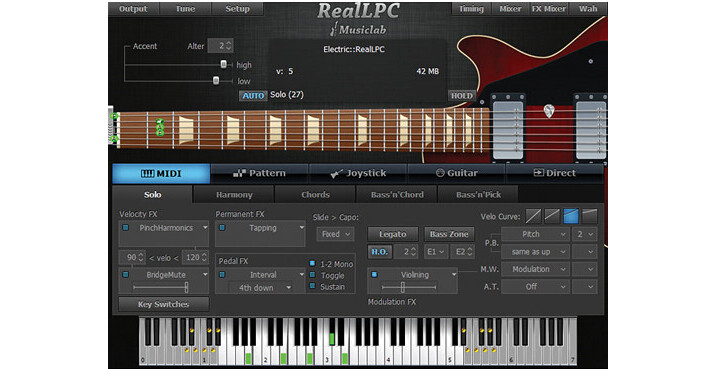
Task: Select the Bass'n'Pick tab
Action: click(478, 195)
